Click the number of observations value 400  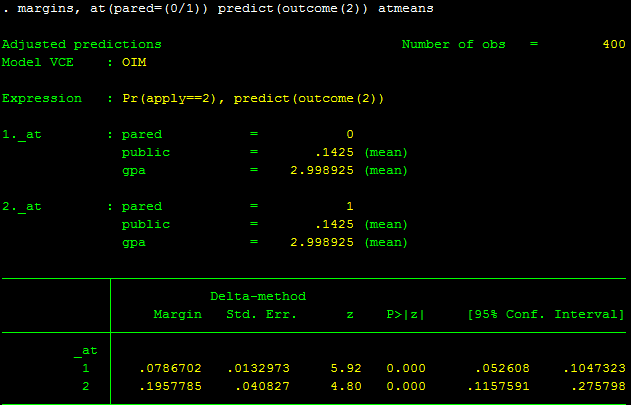614,45
